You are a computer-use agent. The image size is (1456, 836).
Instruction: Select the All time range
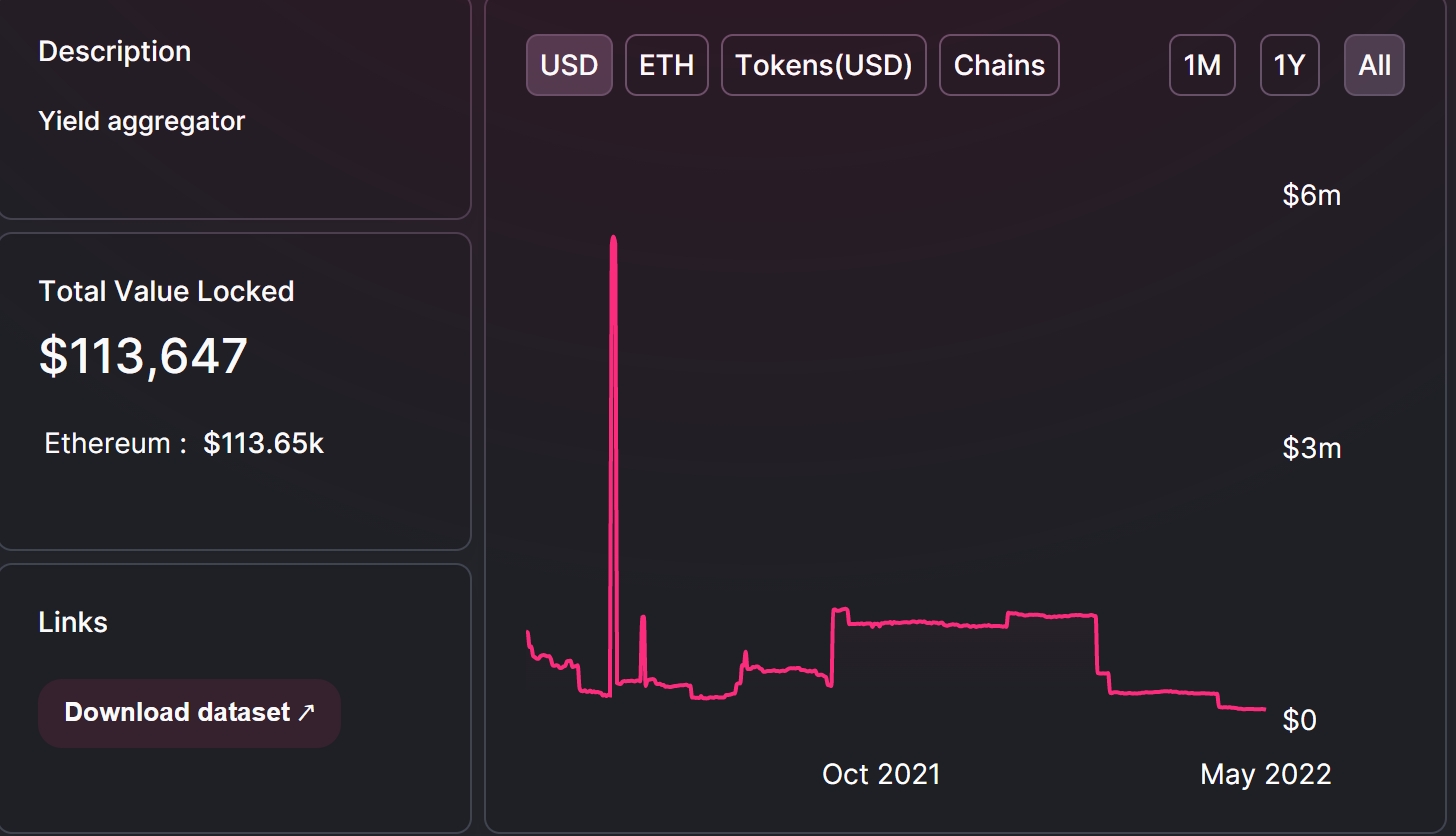tap(1374, 65)
